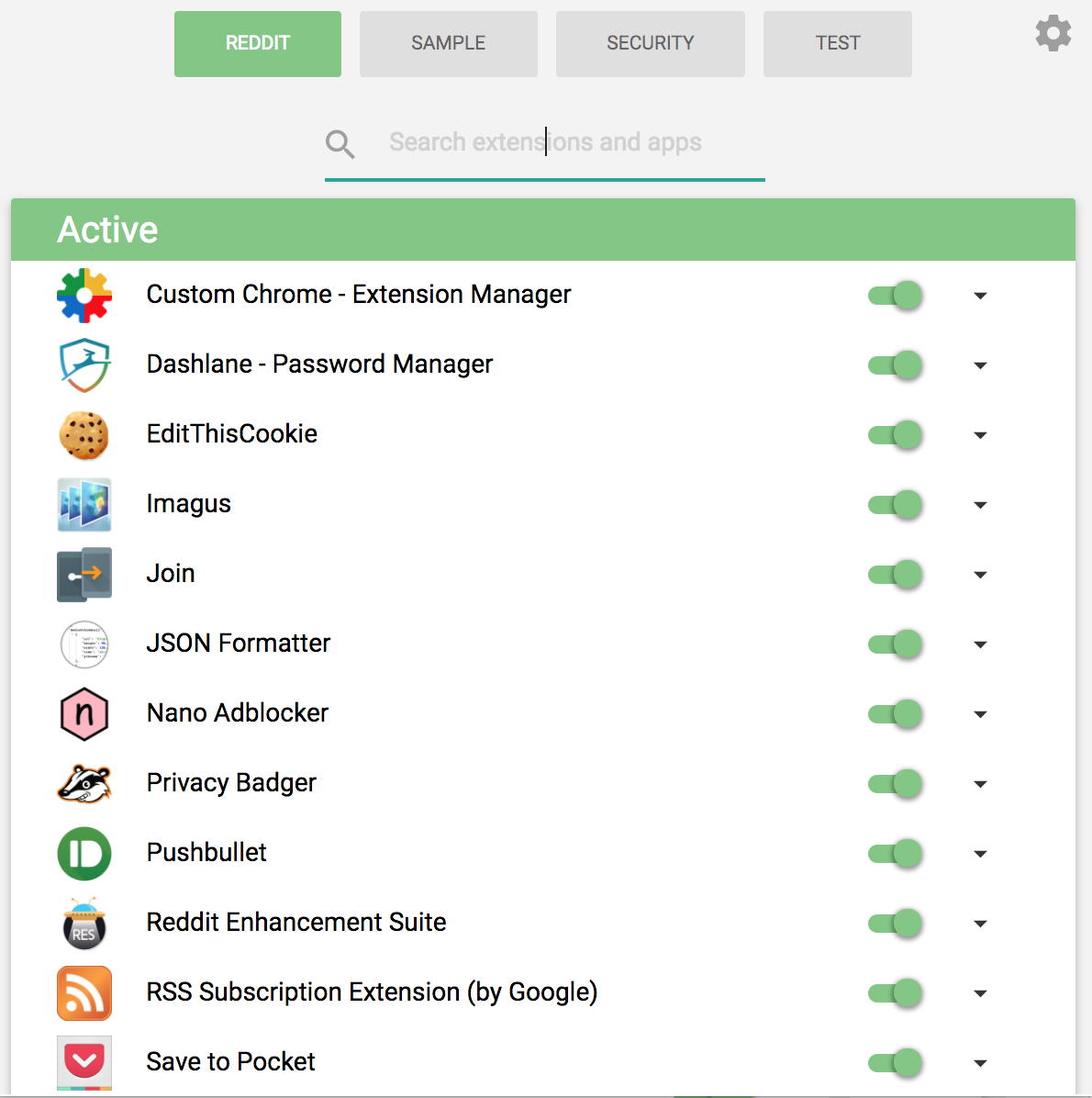Open Dashlane dropdown arrow
Image resolution: width=1092 pixels, height=1098 pixels.
coord(980,365)
